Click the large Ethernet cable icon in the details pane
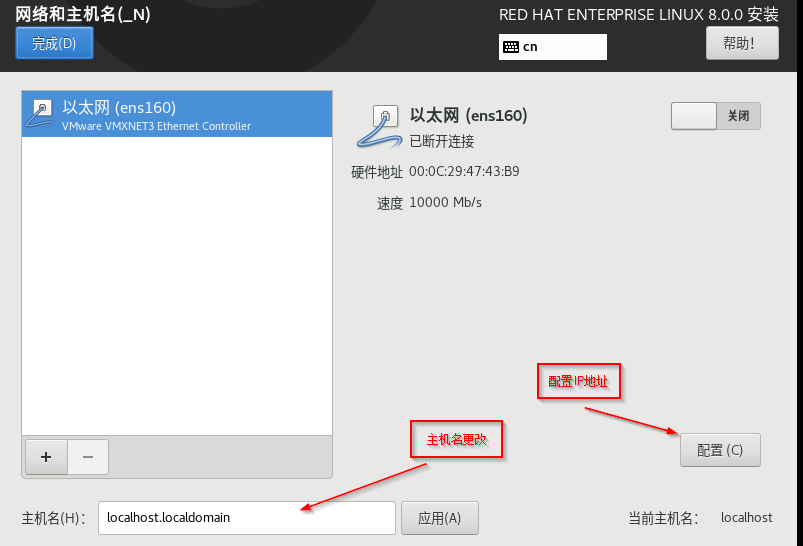 tap(379, 127)
